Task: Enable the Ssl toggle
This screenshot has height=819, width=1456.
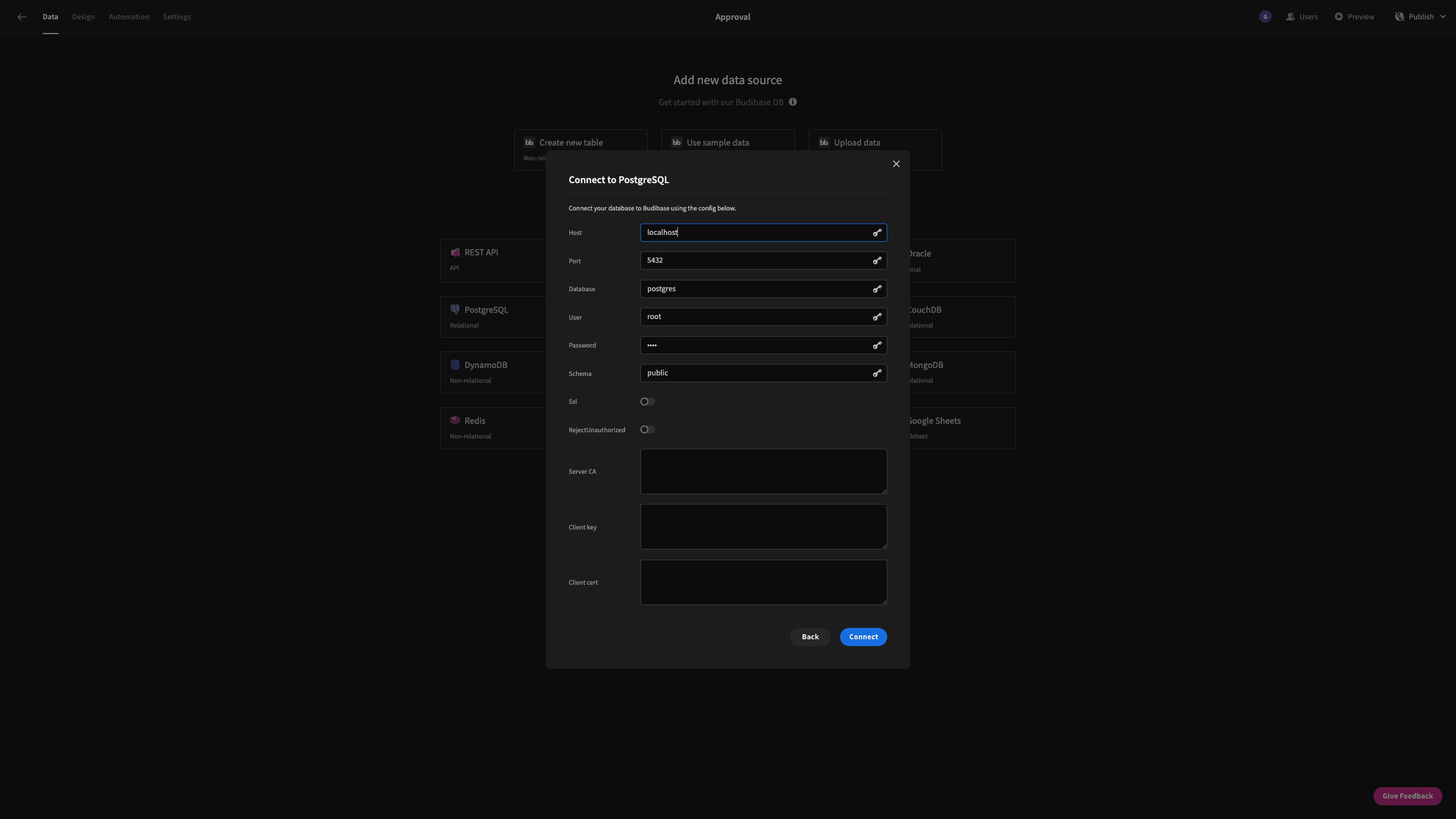Action: pos(647,402)
